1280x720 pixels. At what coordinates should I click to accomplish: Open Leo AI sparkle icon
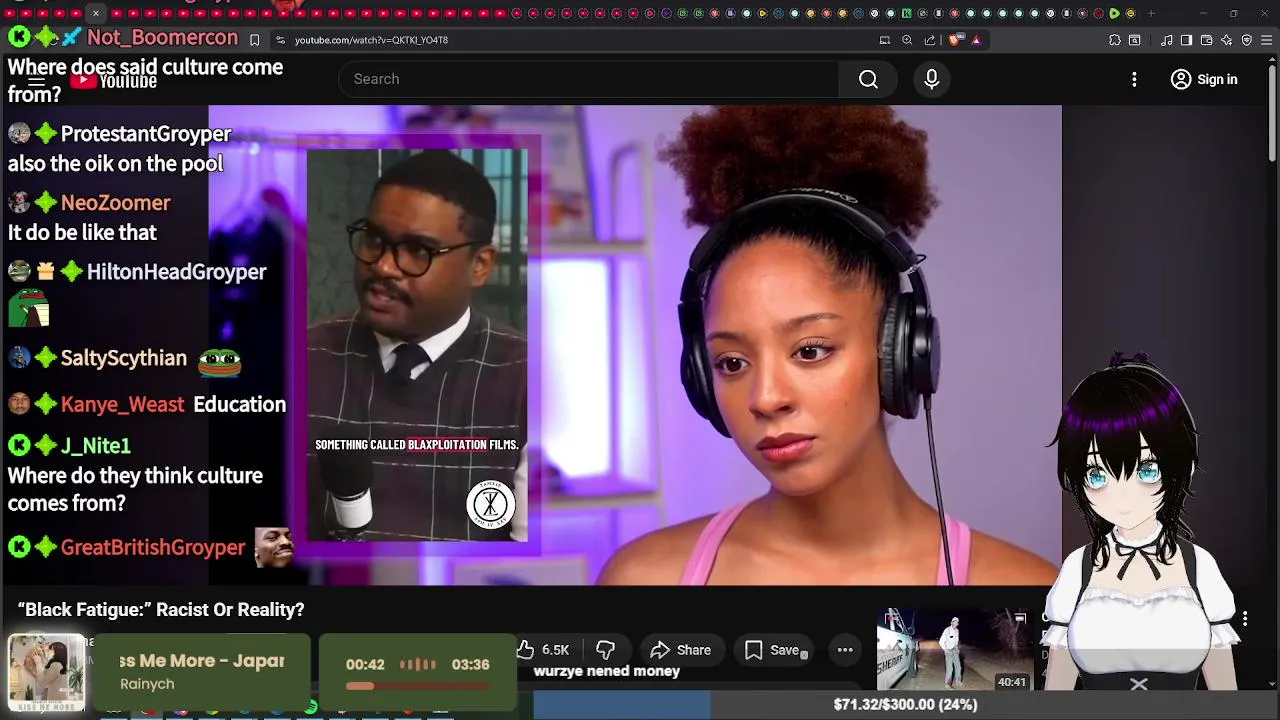click(x=1226, y=40)
